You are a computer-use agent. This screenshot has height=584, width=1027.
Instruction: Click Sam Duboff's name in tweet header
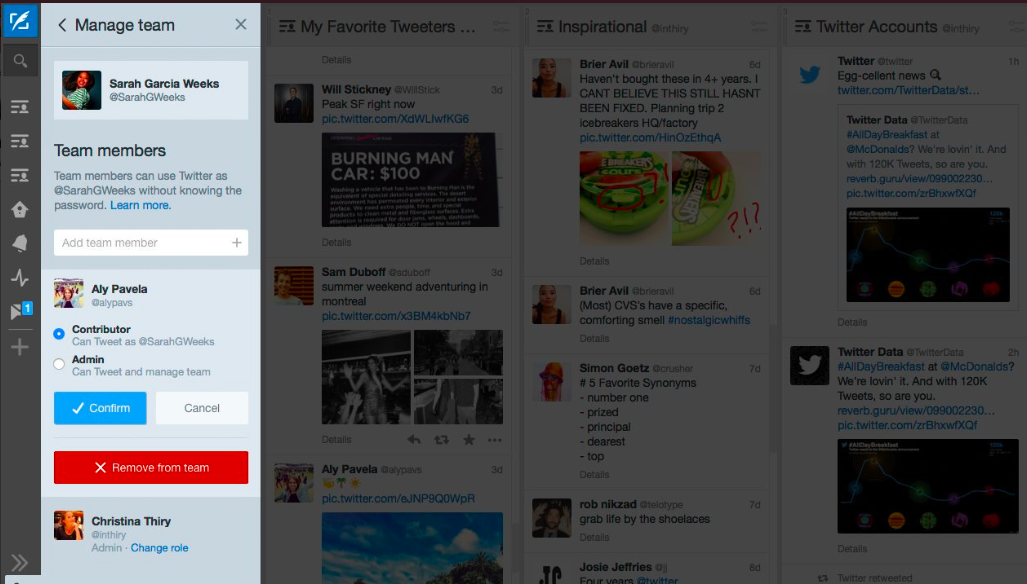coord(353,272)
